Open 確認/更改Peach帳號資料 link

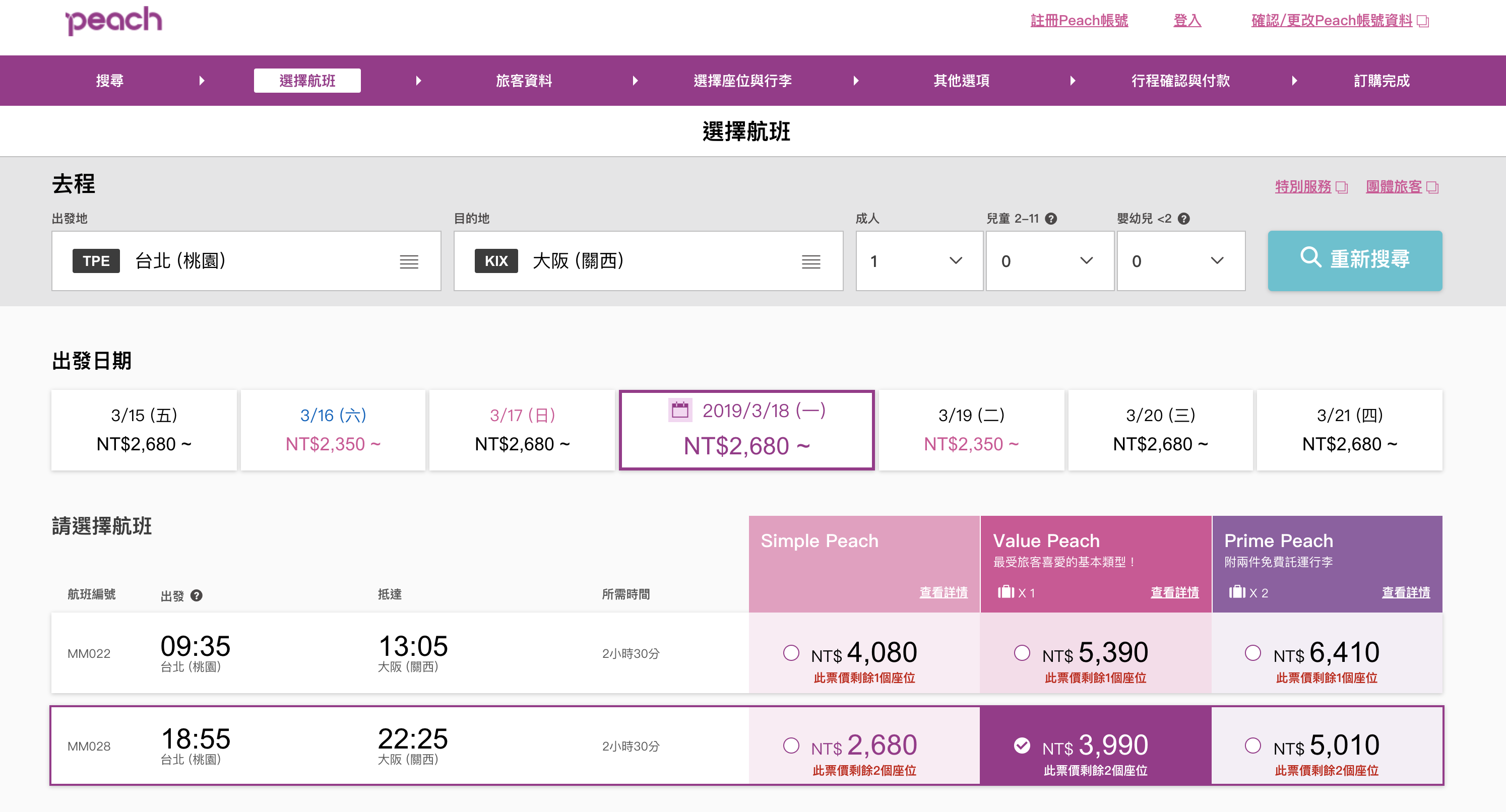(x=1331, y=21)
